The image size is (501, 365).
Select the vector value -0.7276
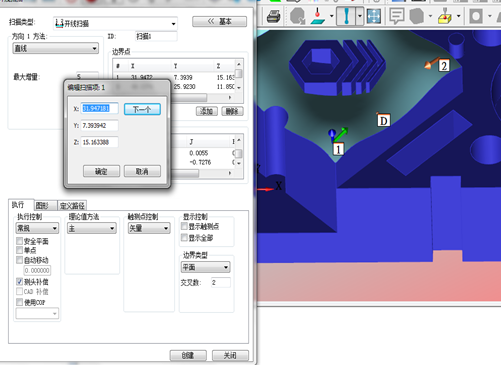click(200, 162)
